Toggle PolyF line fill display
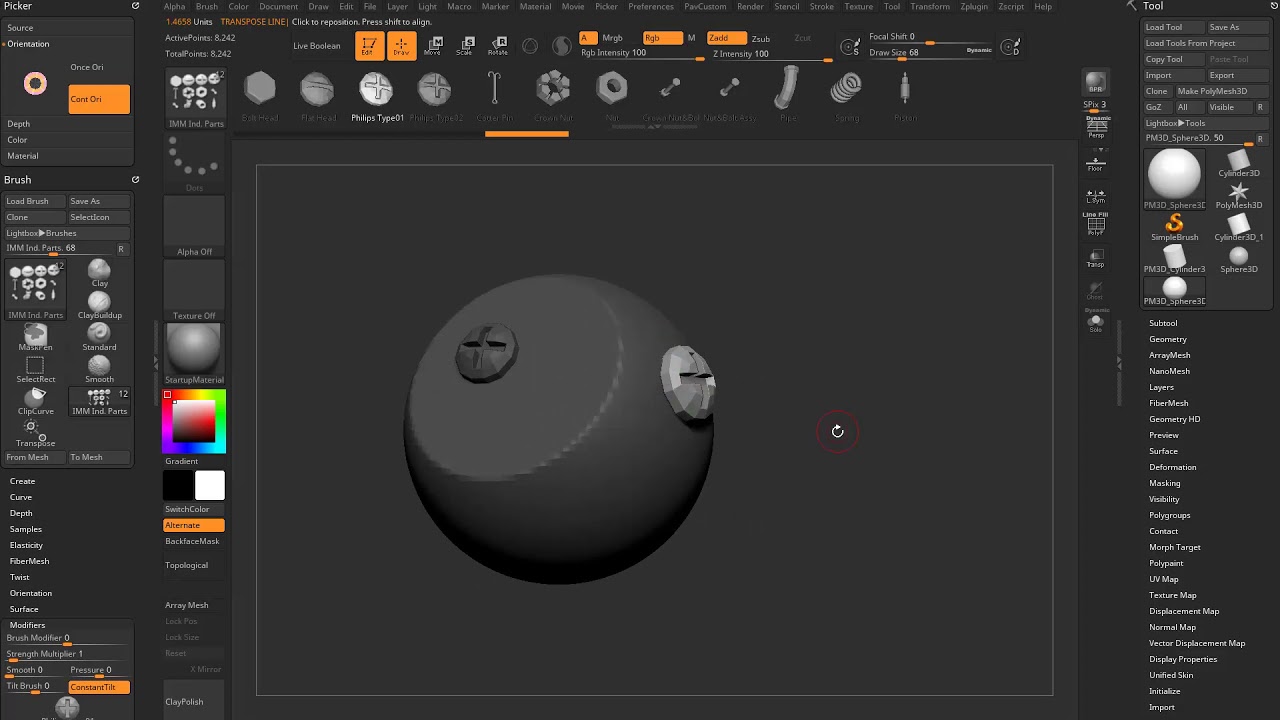The width and height of the screenshot is (1280, 720). pyautogui.click(x=1095, y=226)
